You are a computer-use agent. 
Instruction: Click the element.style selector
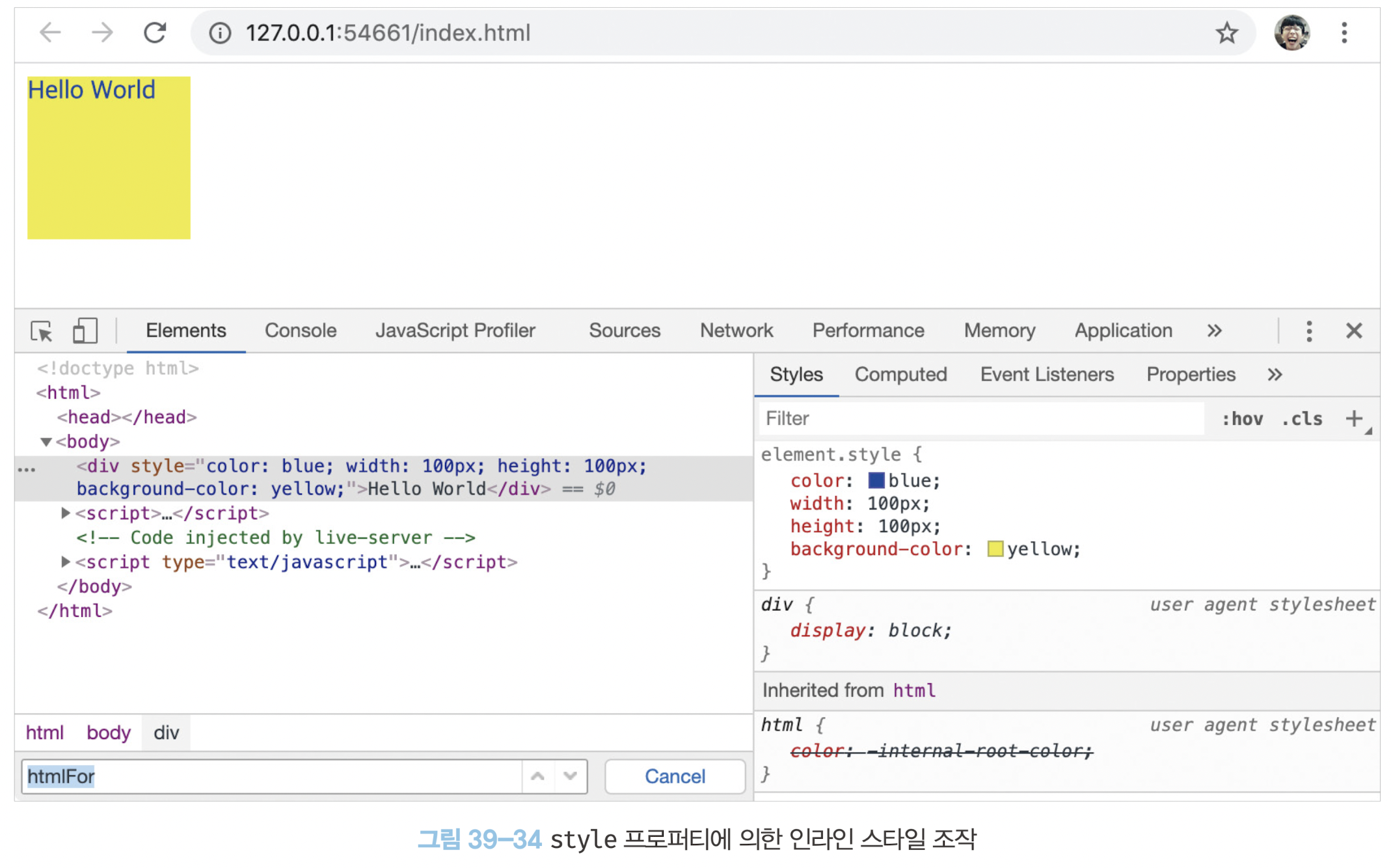pyautogui.click(x=831, y=454)
